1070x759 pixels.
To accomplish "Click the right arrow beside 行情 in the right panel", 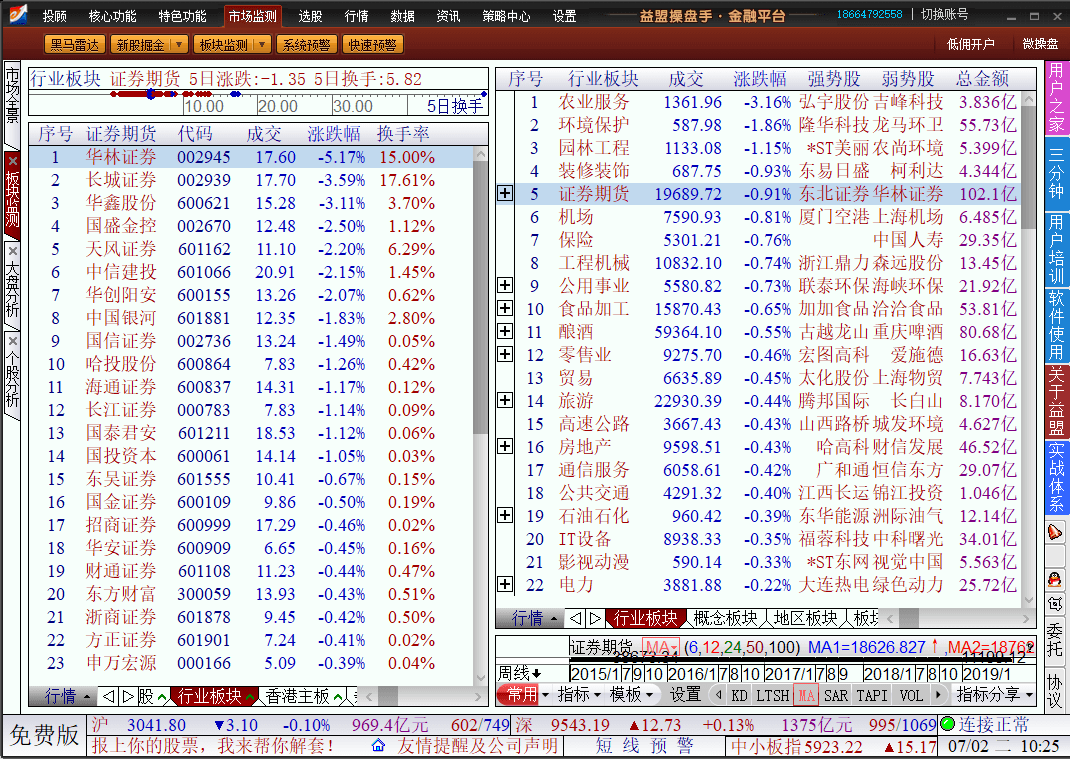I will pos(595,618).
